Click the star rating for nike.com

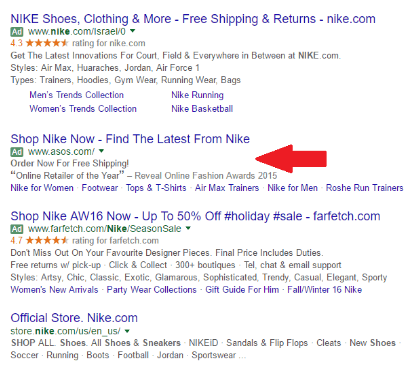click(47, 43)
